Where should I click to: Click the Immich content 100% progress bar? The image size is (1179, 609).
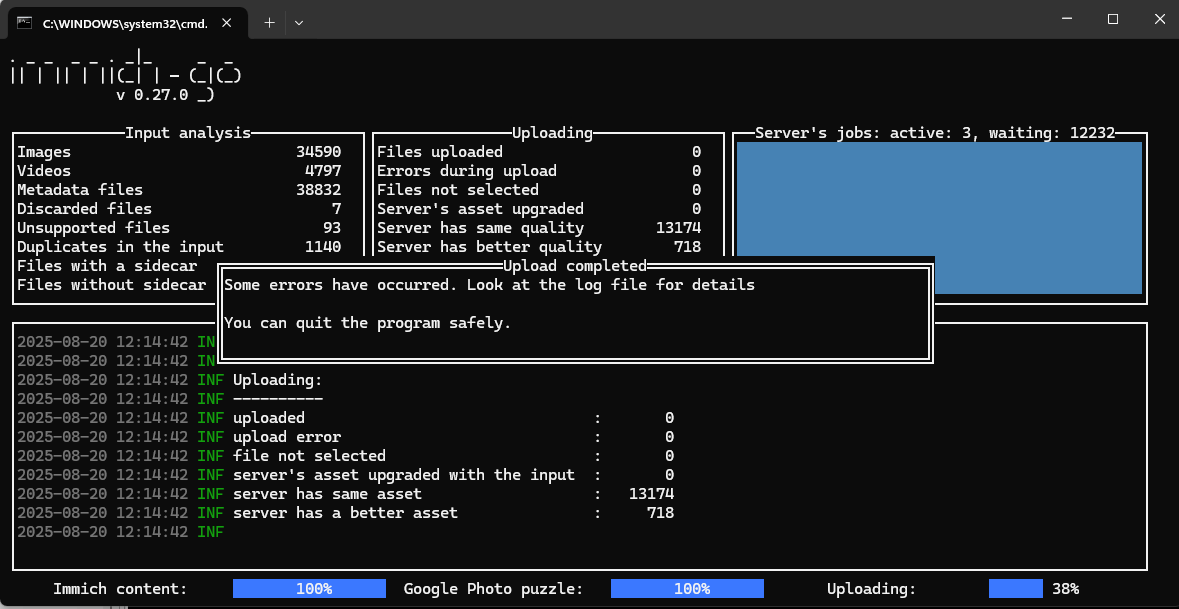pos(309,588)
